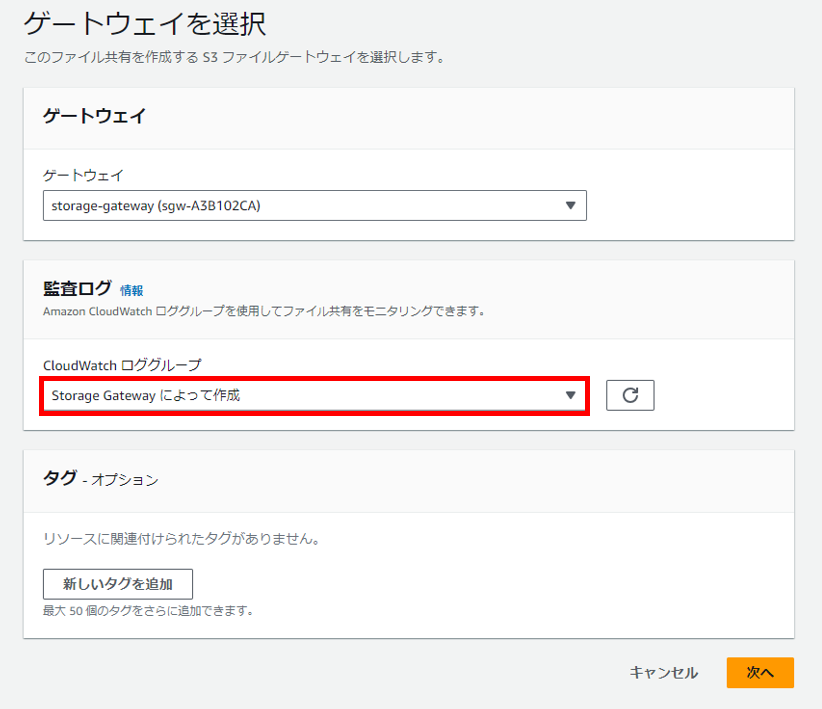The height and width of the screenshot is (709, 822).
Task: Click the 最大 50 個のタグ hint text
Action: click(148, 611)
